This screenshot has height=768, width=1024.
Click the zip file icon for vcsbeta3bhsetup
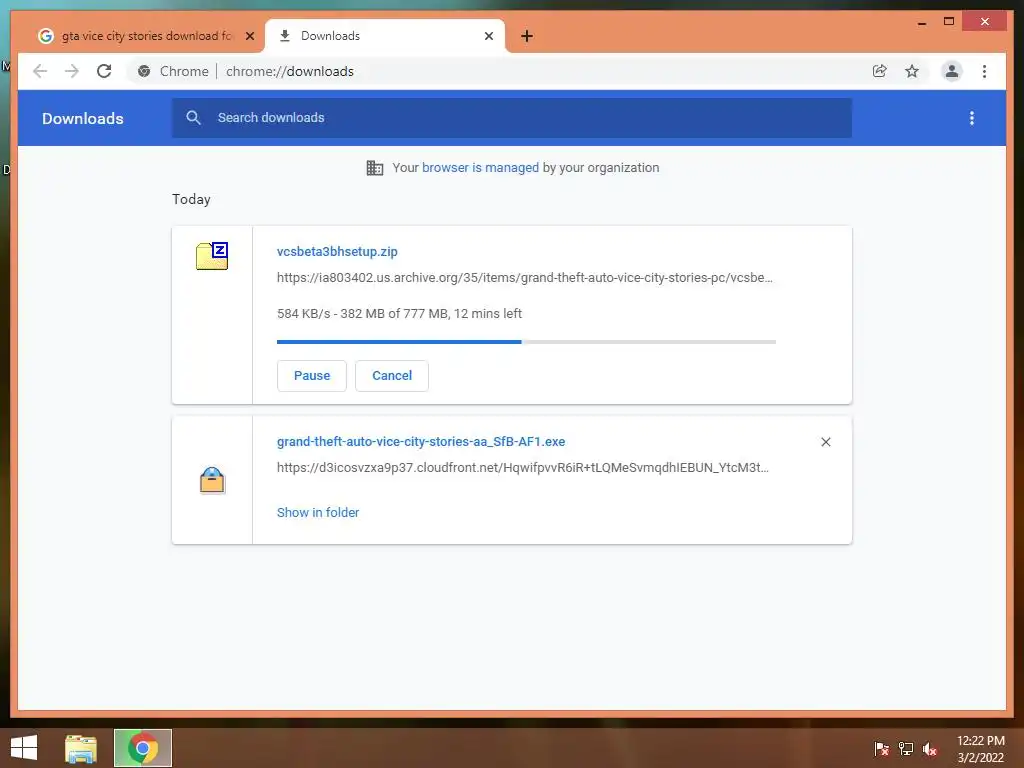tap(212, 255)
